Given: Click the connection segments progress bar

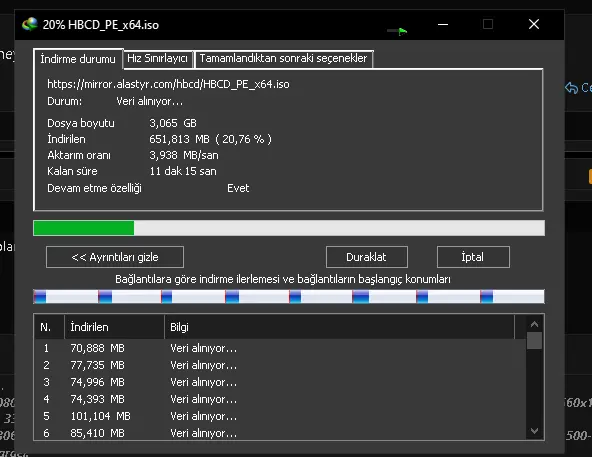Looking at the screenshot, I should [x=289, y=296].
